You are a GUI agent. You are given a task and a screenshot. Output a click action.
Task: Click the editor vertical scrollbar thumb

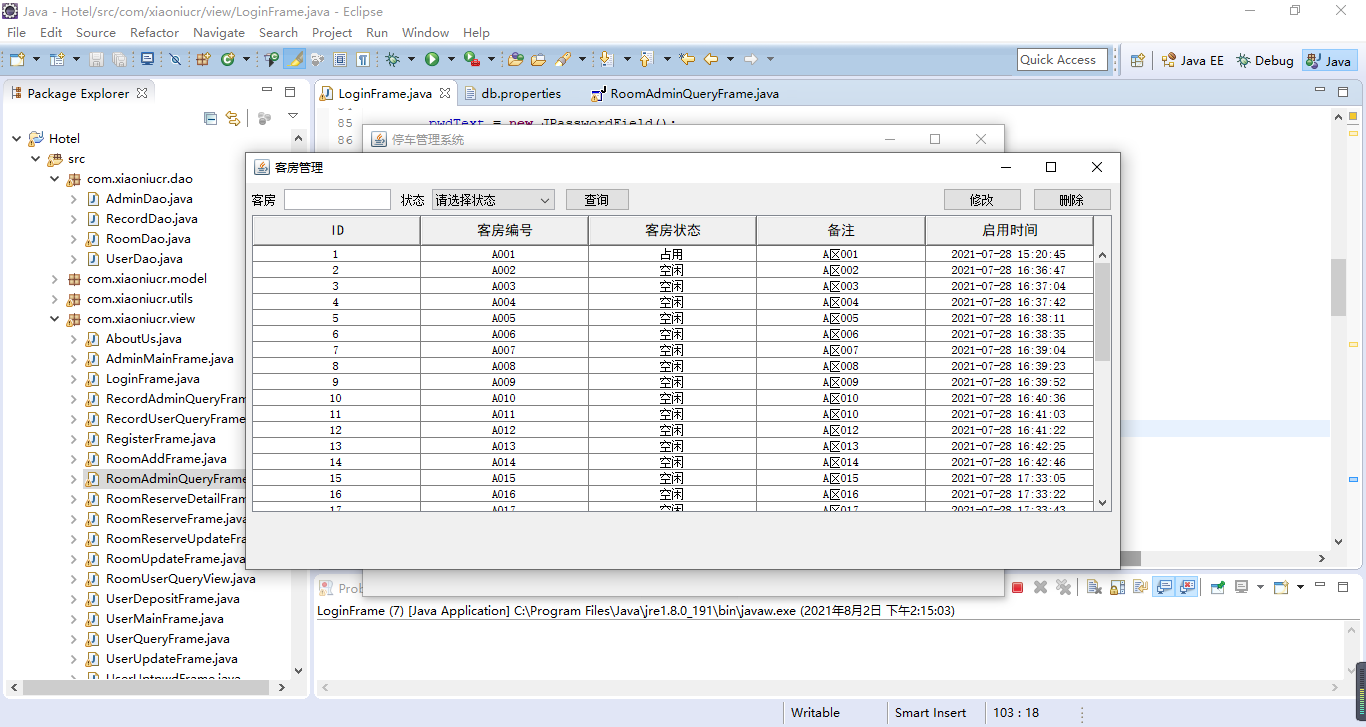(1338, 287)
